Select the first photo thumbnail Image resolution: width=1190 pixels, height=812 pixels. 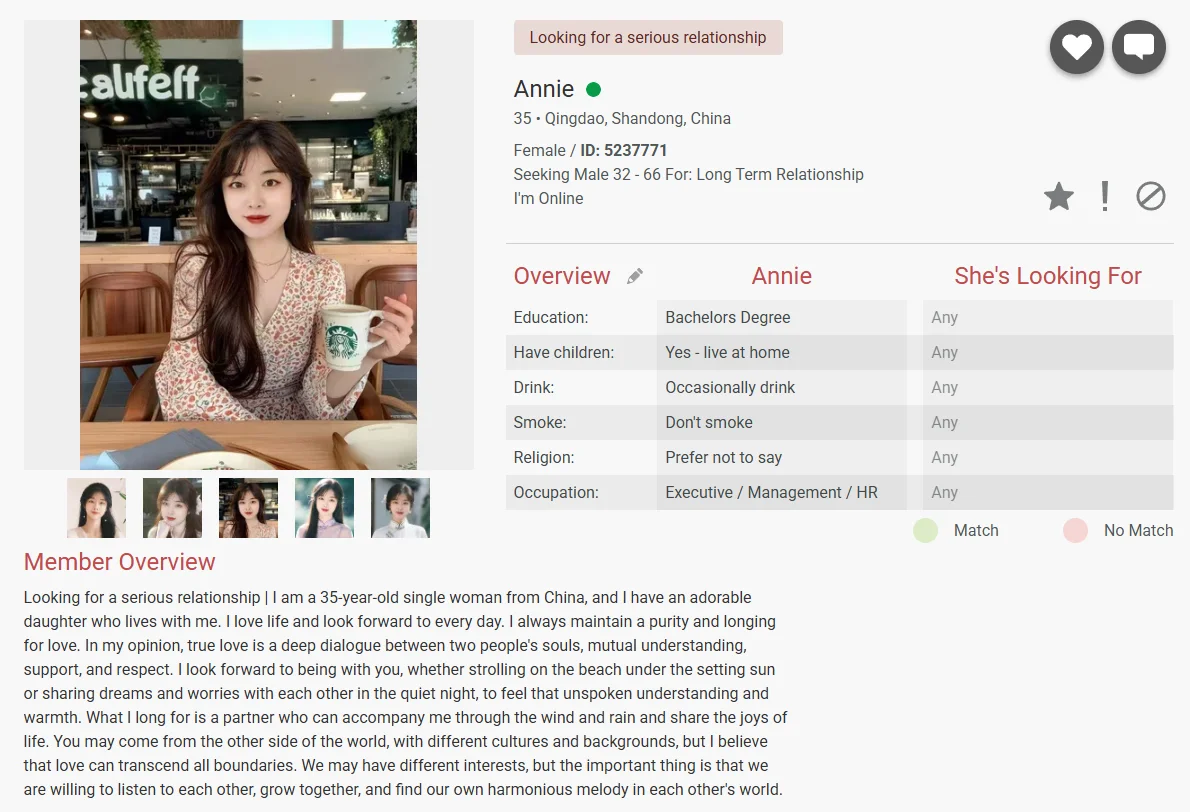96,508
